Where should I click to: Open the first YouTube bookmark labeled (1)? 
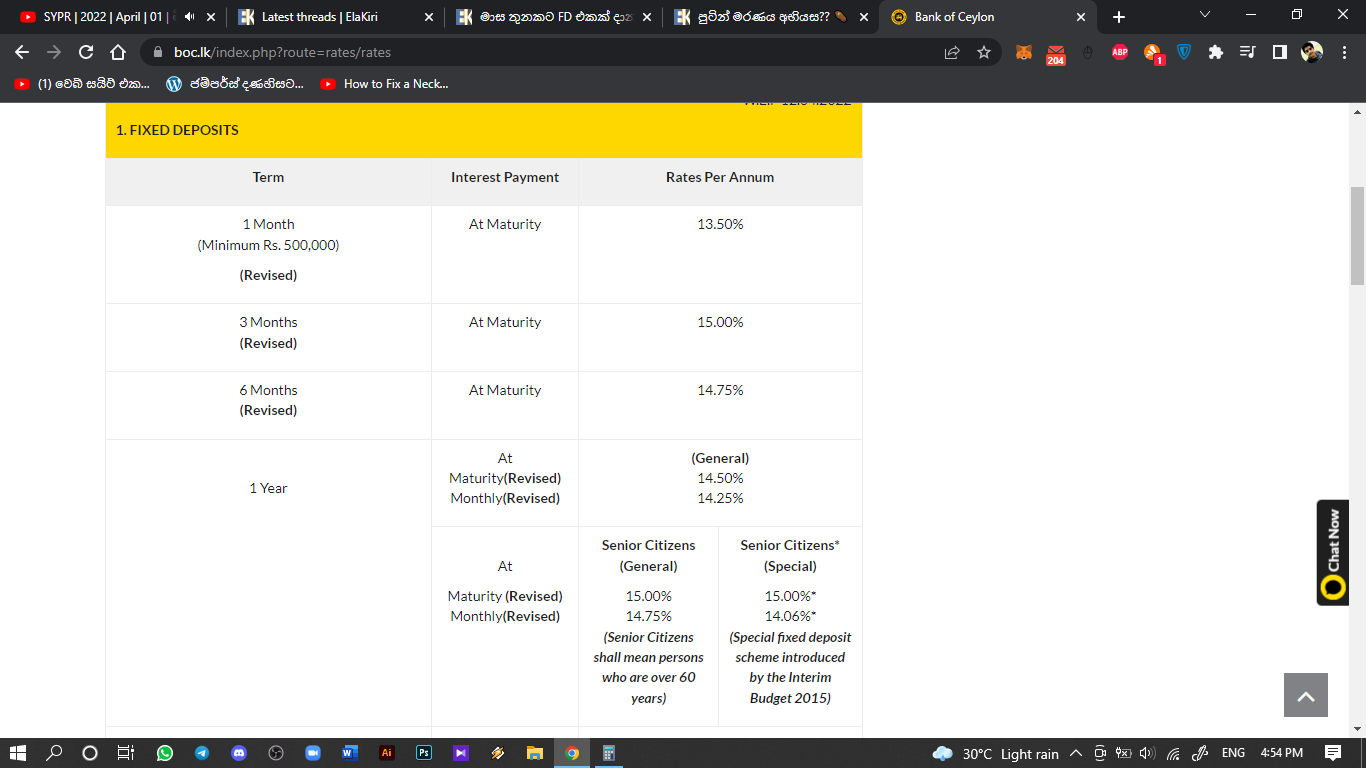coord(82,84)
